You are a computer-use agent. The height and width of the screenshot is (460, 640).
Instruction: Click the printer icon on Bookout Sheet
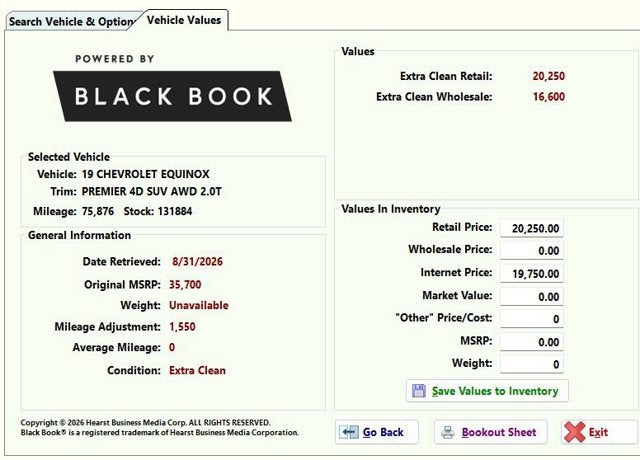pyautogui.click(x=448, y=432)
